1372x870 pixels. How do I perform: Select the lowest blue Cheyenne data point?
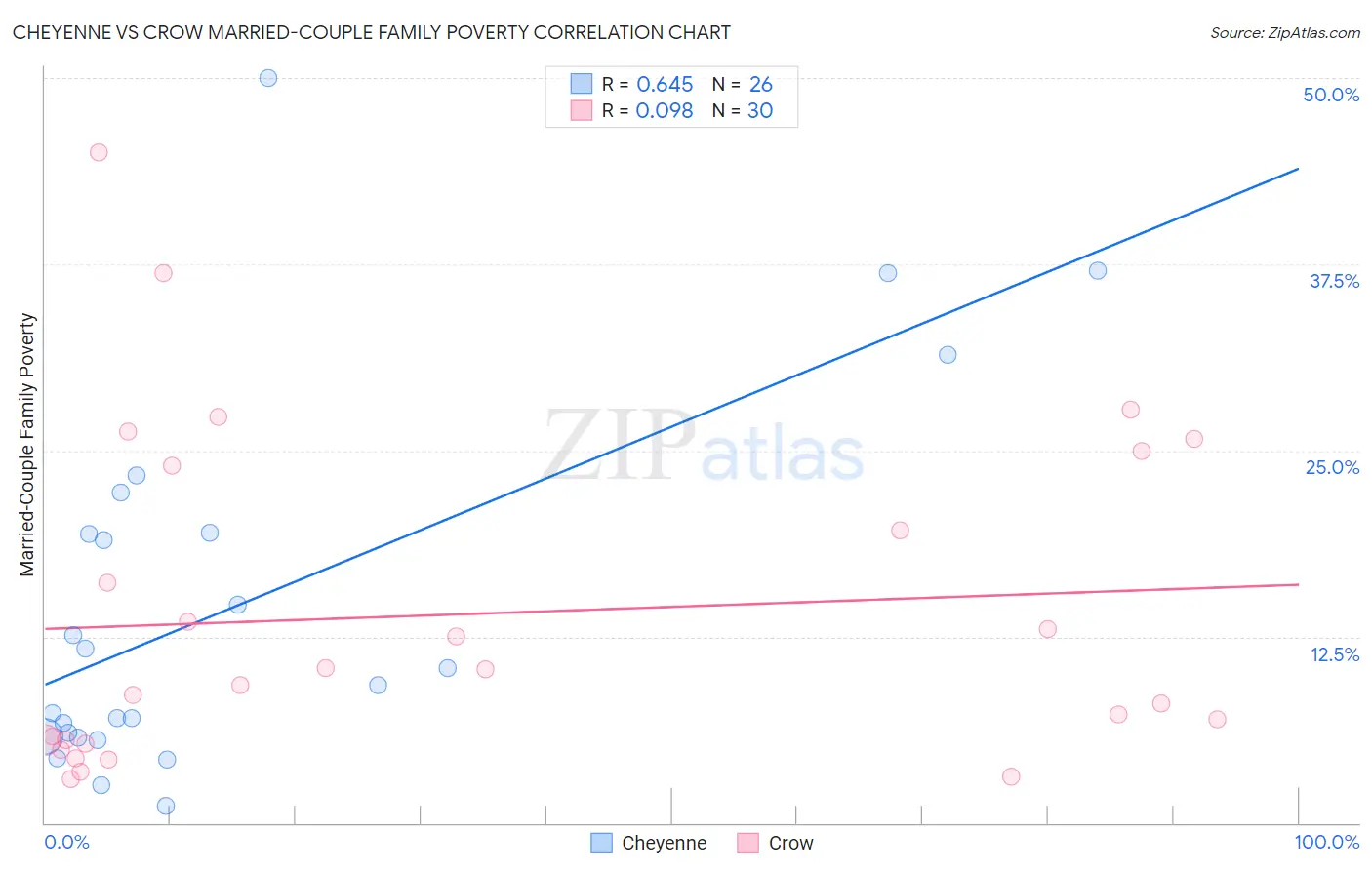(x=166, y=806)
